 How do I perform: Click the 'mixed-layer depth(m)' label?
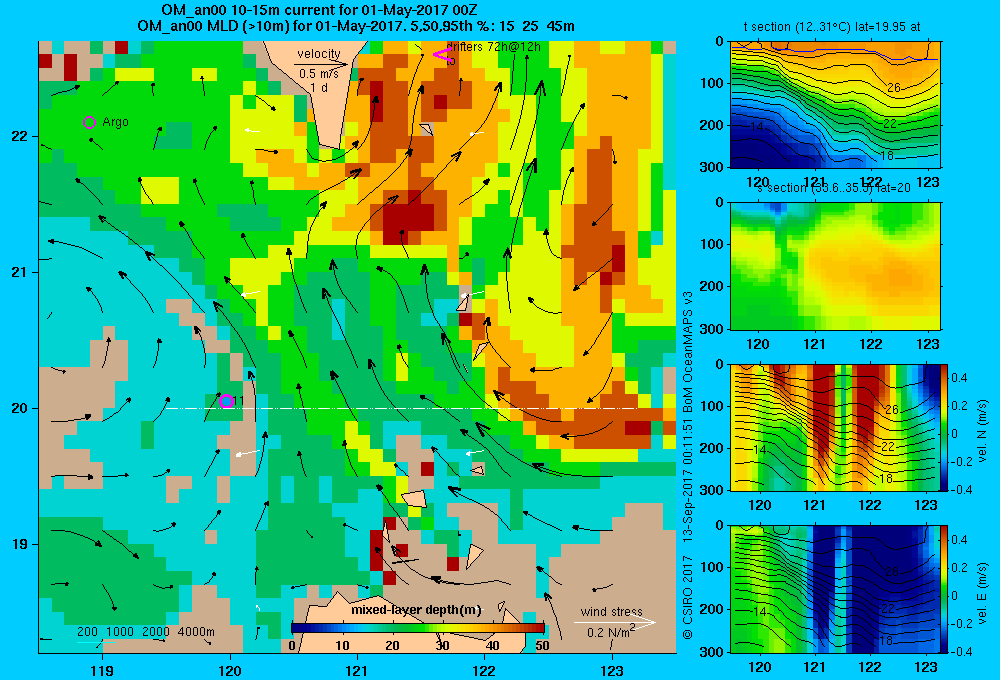point(416,610)
